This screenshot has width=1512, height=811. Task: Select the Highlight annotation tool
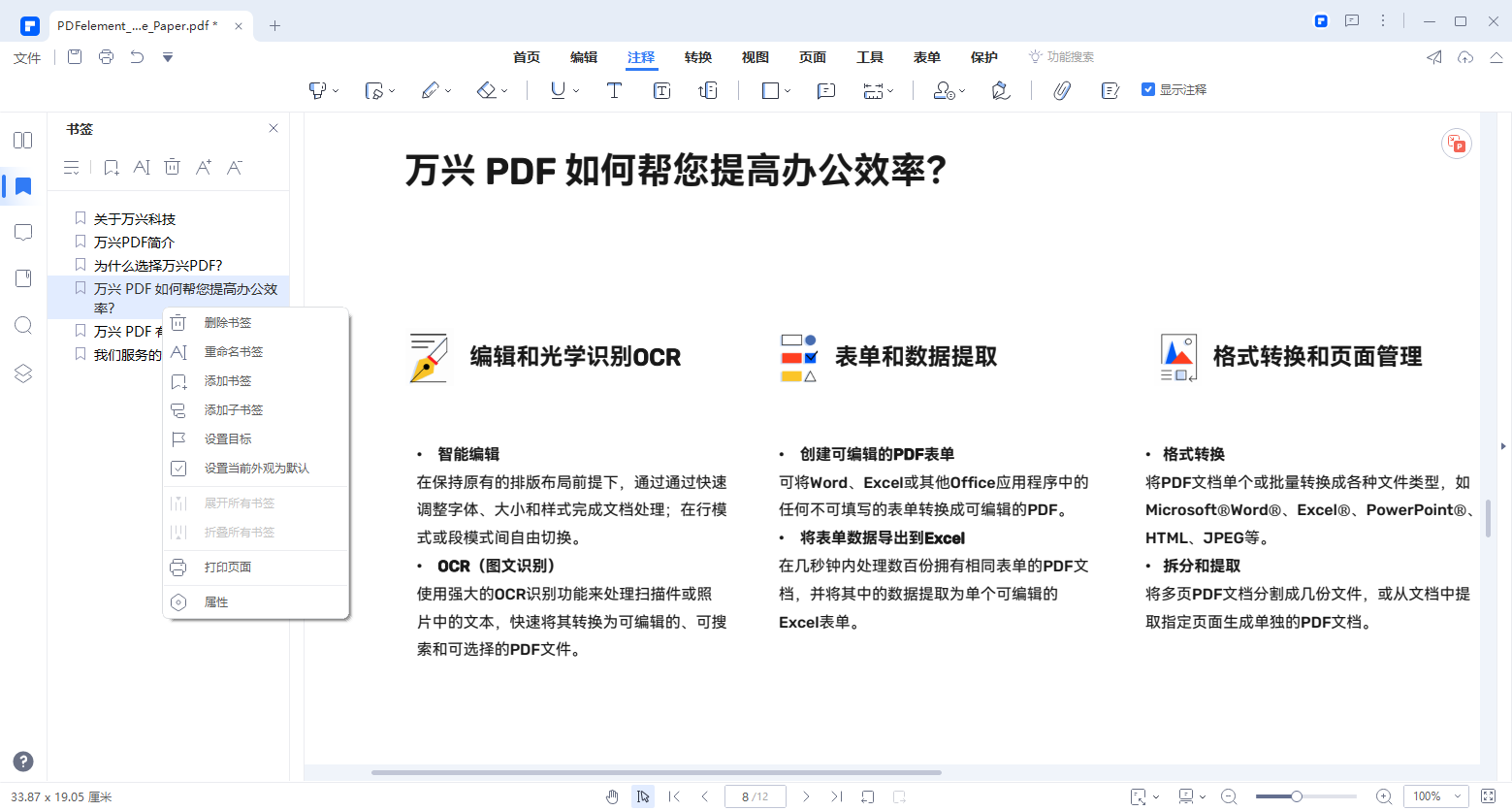tap(317, 89)
